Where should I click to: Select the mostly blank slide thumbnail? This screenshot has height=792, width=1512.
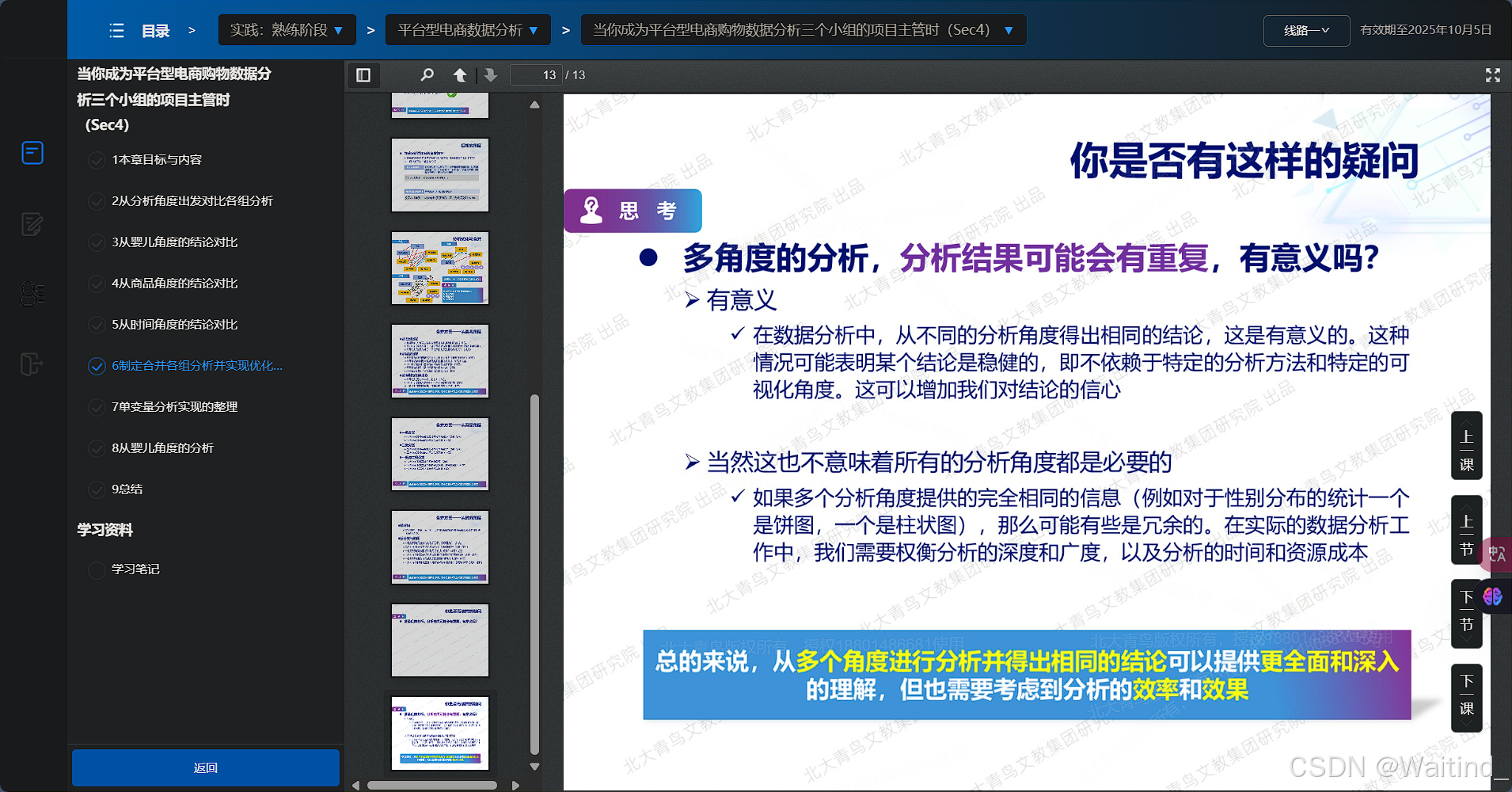[x=440, y=640]
